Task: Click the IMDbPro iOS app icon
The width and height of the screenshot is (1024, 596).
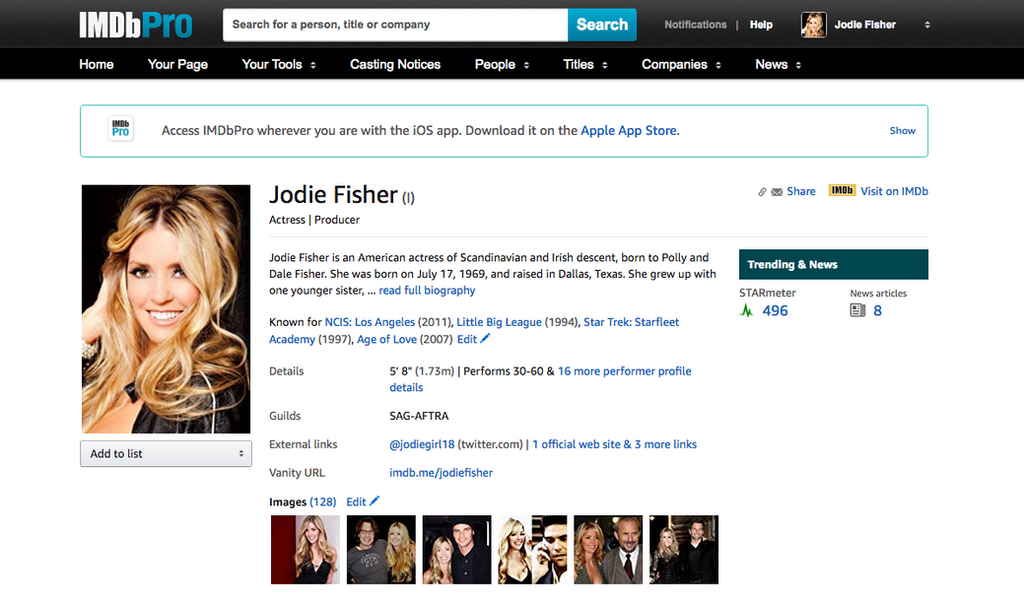Action: coord(121,129)
